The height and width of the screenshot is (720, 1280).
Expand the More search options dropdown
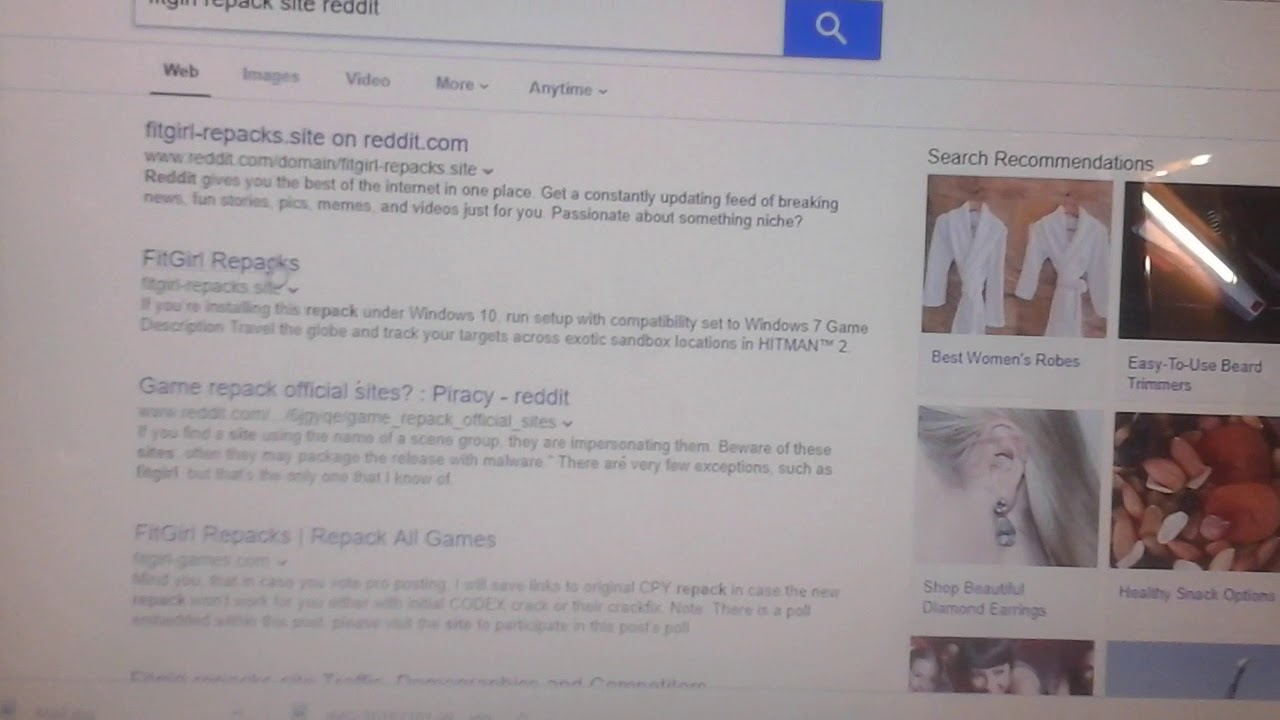coord(462,84)
